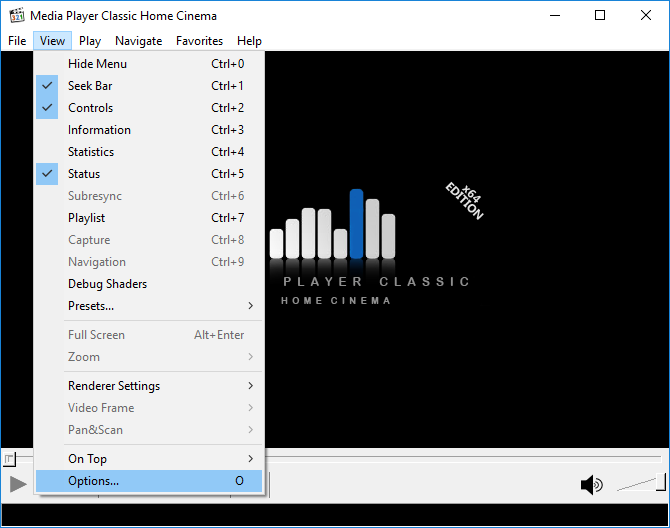Expand the Zoom submenu

149,357
